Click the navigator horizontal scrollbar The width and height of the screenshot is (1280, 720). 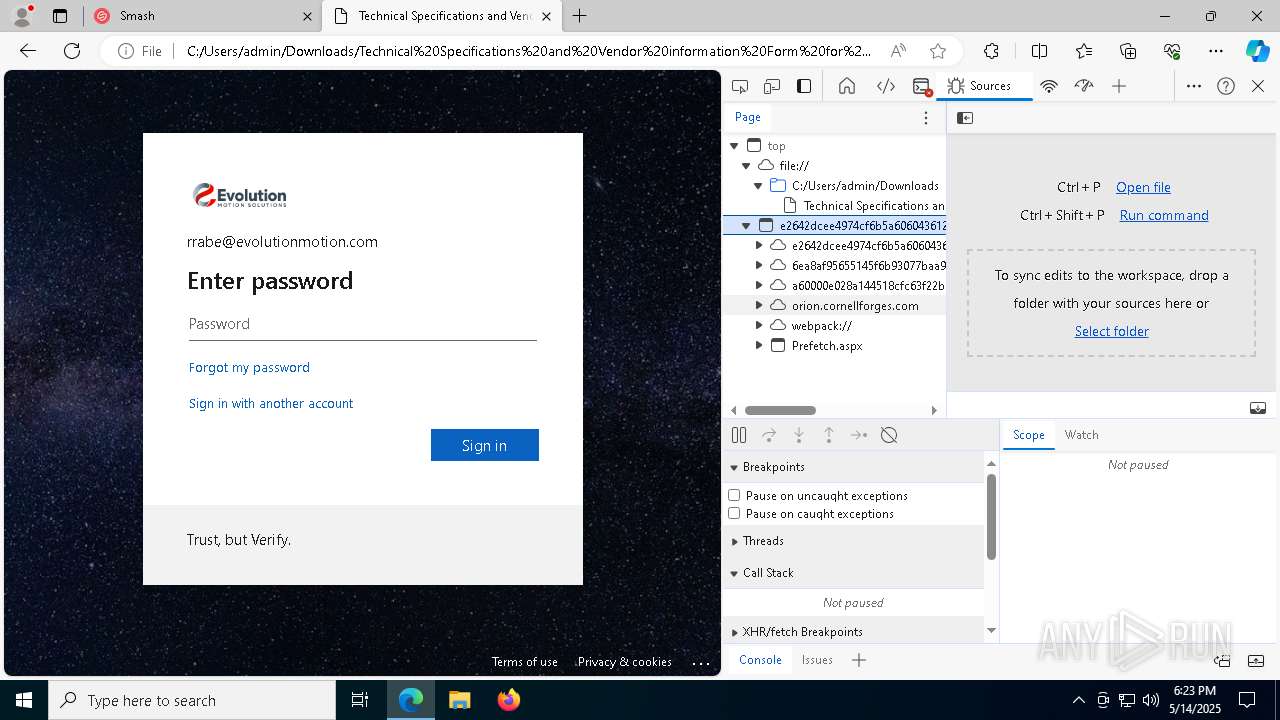point(780,410)
